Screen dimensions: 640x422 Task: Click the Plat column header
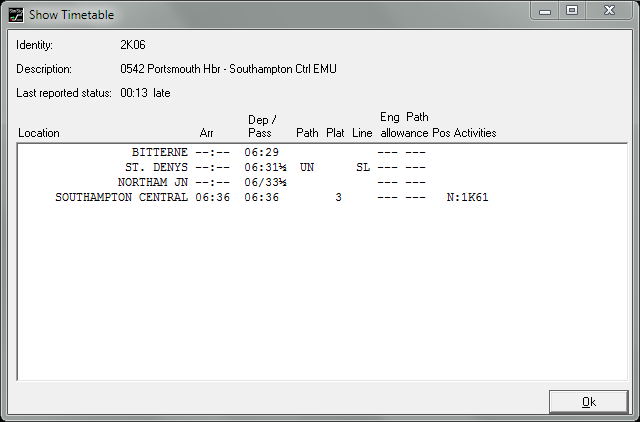pos(335,133)
